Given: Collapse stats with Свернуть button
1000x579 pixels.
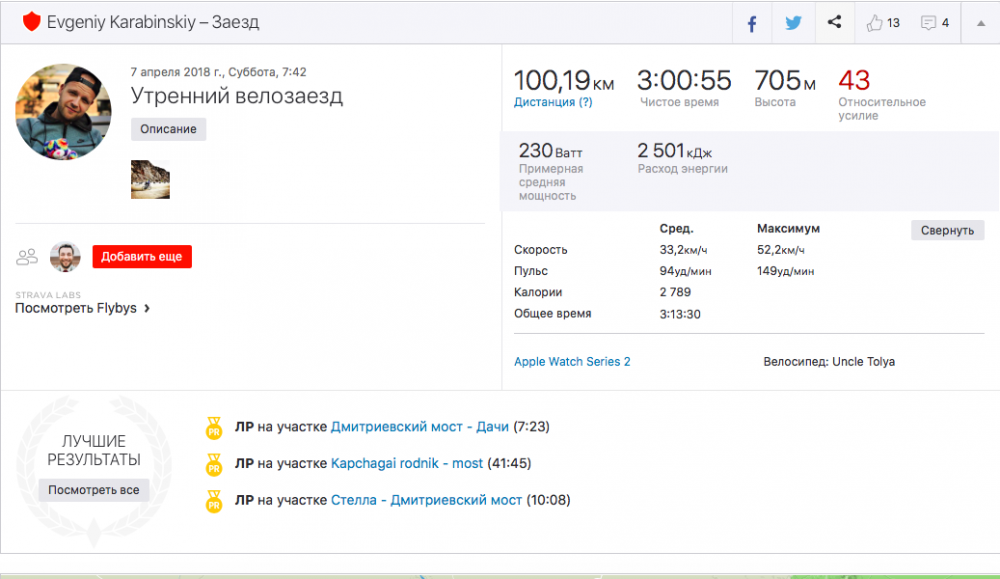Looking at the screenshot, I should pos(947,230).
